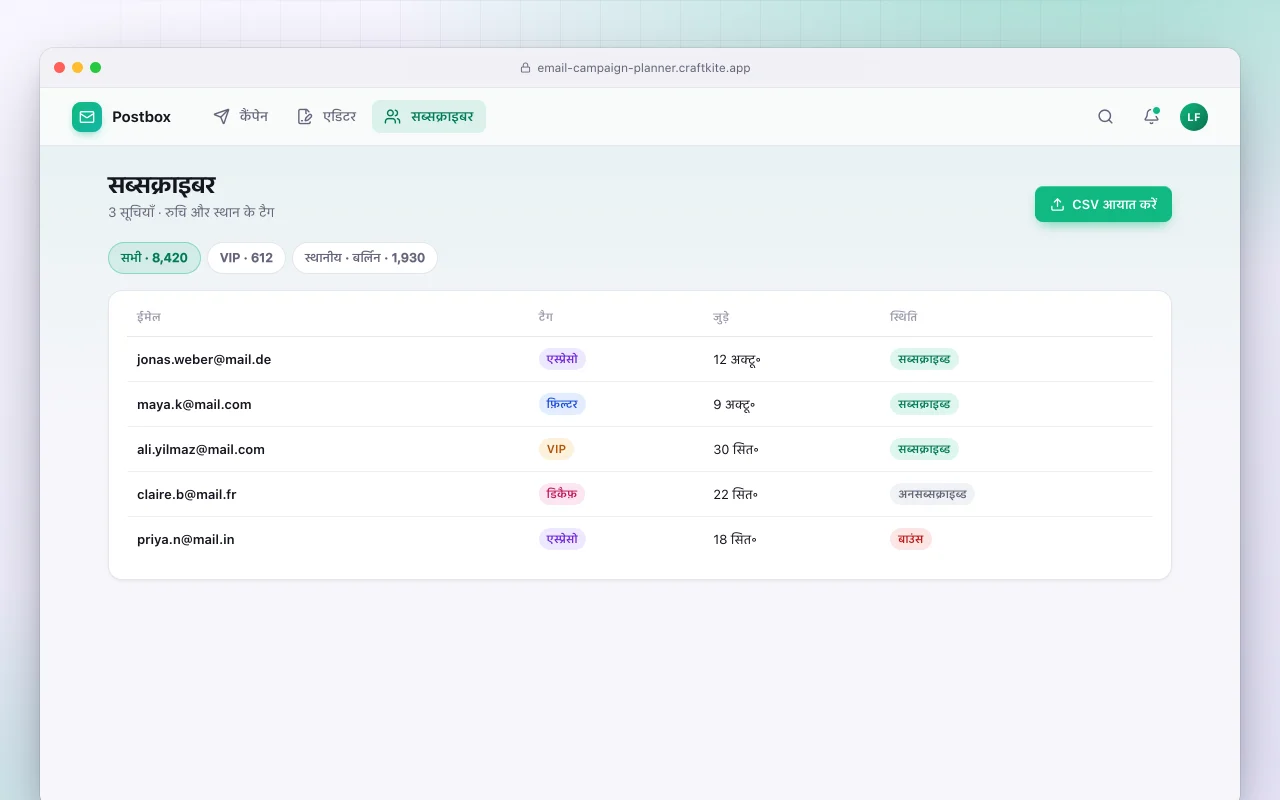
Task: Switch to the एडिटर tab
Action: 327,117
